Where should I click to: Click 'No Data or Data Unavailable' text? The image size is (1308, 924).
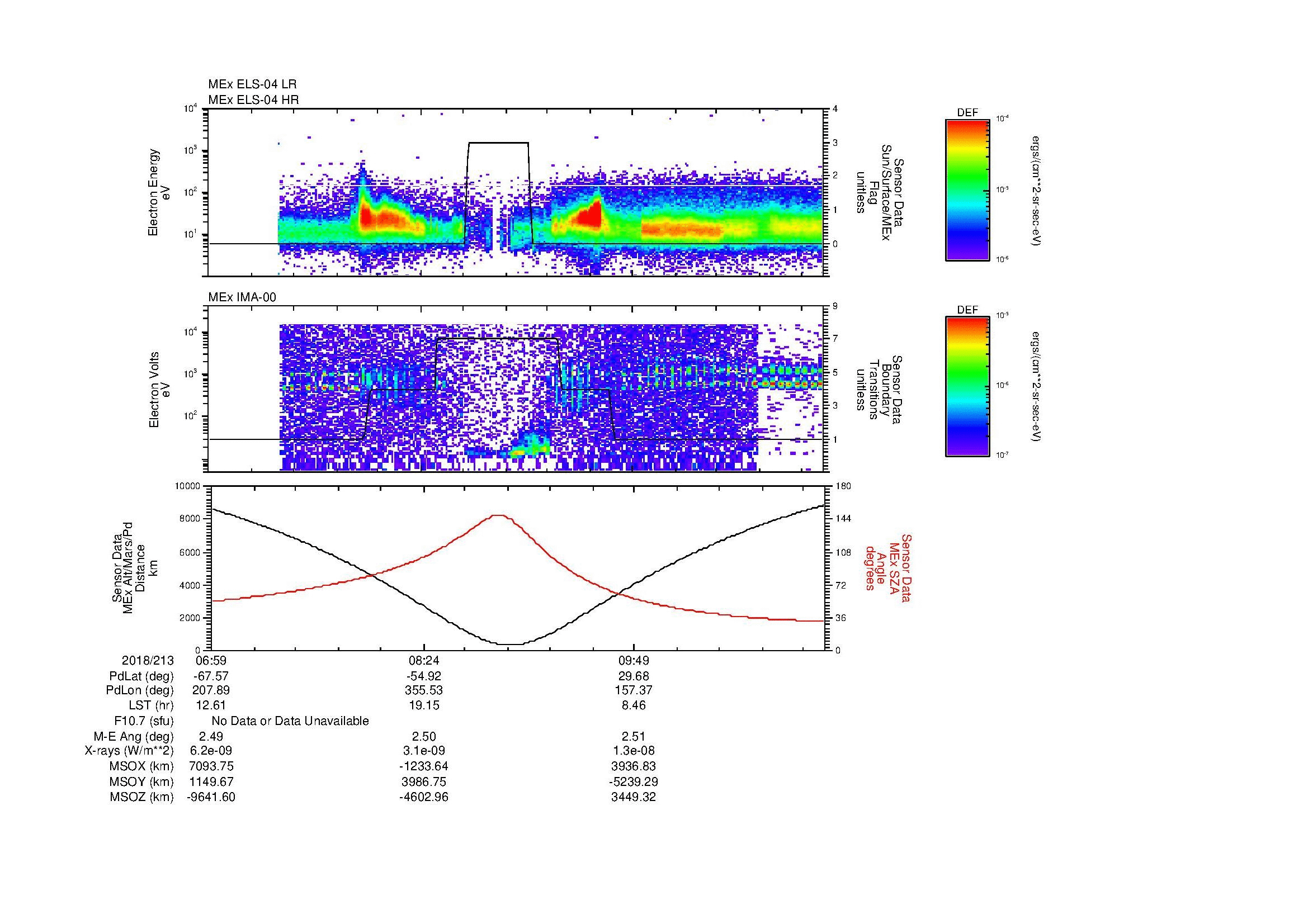pyautogui.click(x=290, y=721)
